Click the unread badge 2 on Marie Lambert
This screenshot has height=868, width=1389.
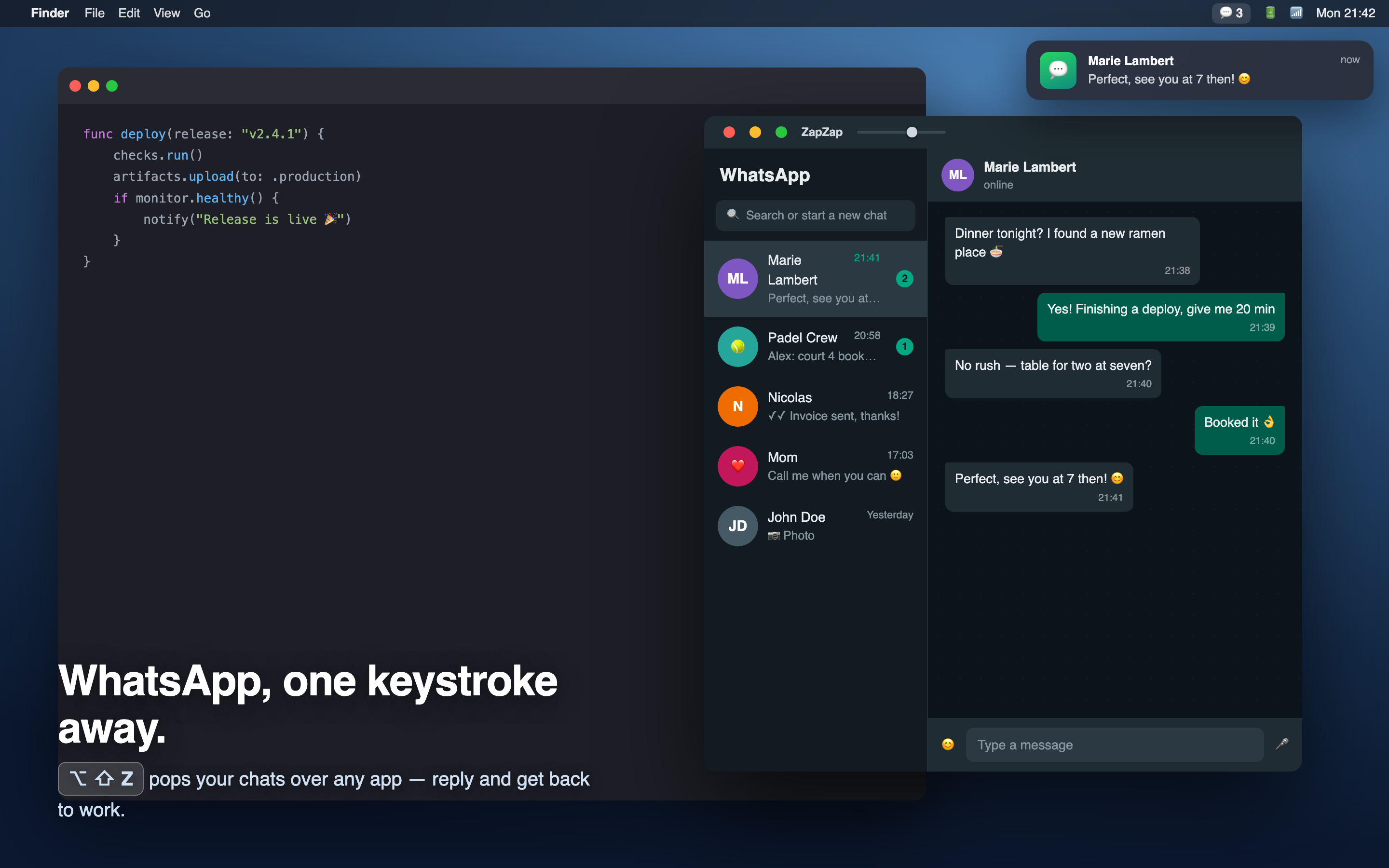[x=905, y=278]
